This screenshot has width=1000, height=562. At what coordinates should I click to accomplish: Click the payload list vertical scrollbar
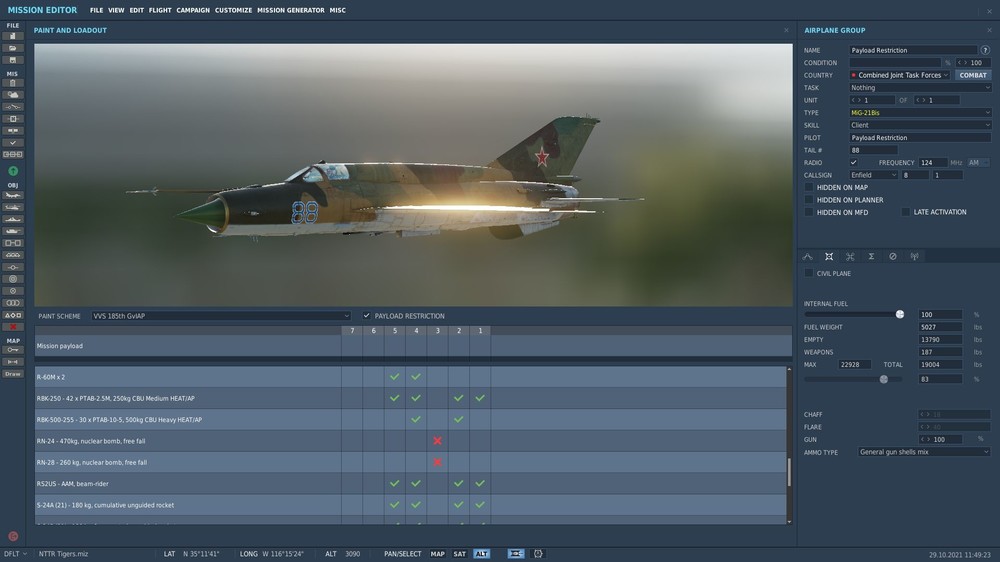pyautogui.click(x=790, y=472)
